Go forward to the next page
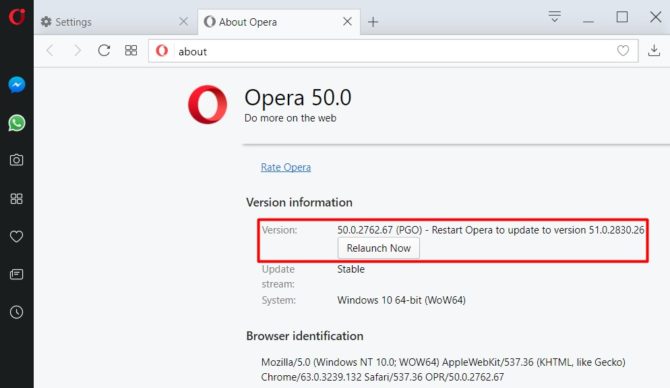The width and height of the screenshot is (670, 388). [77, 50]
